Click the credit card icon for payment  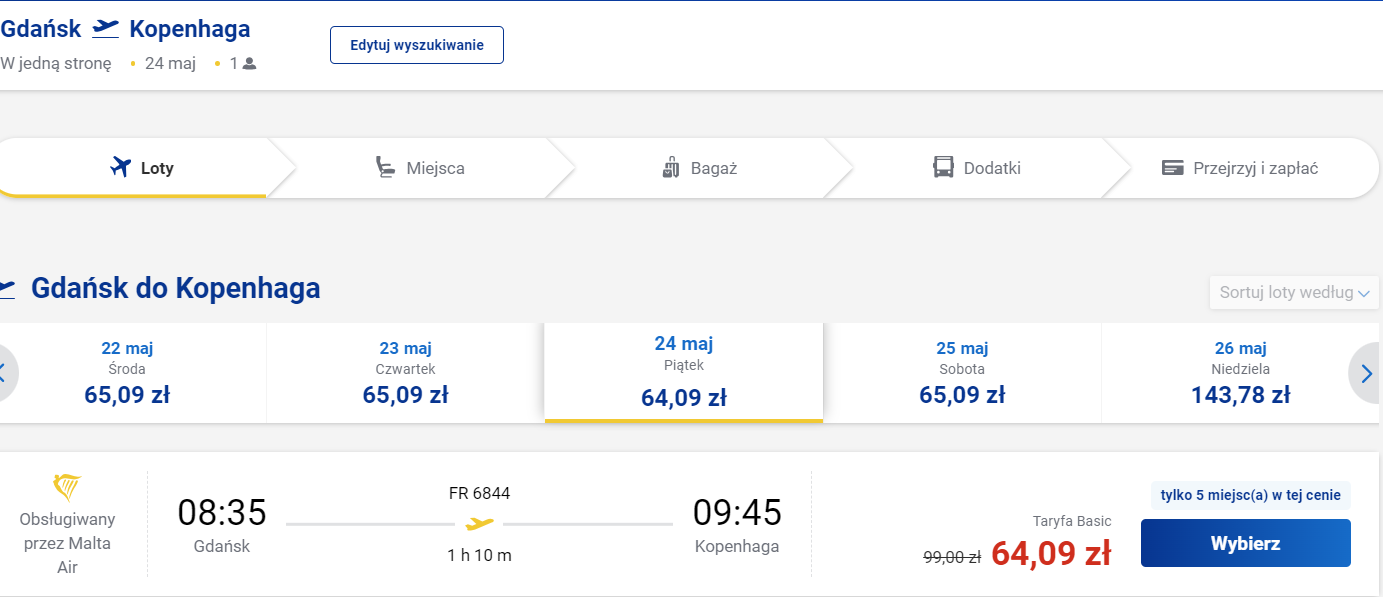coord(1173,168)
